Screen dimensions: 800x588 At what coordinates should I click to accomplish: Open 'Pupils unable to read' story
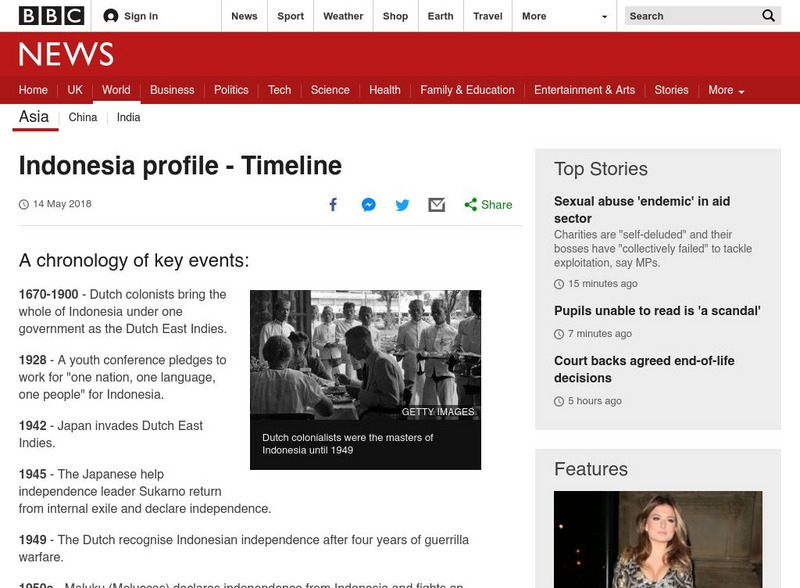pyautogui.click(x=657, y=311)
